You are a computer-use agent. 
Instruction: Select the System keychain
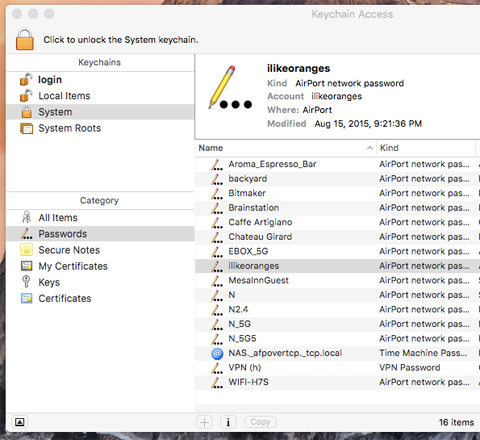tap(100, 112)
